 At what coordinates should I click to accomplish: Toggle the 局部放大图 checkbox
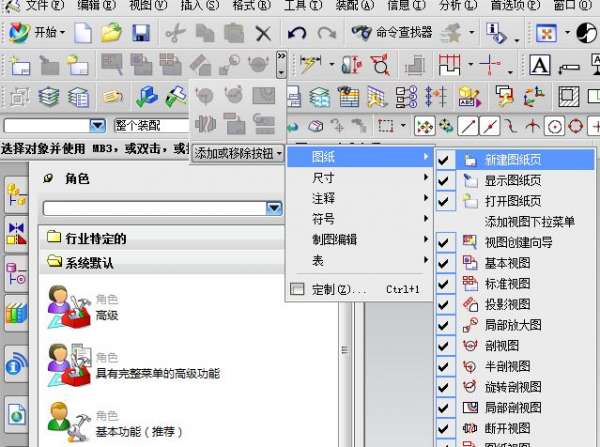click(x=445, y=325)
